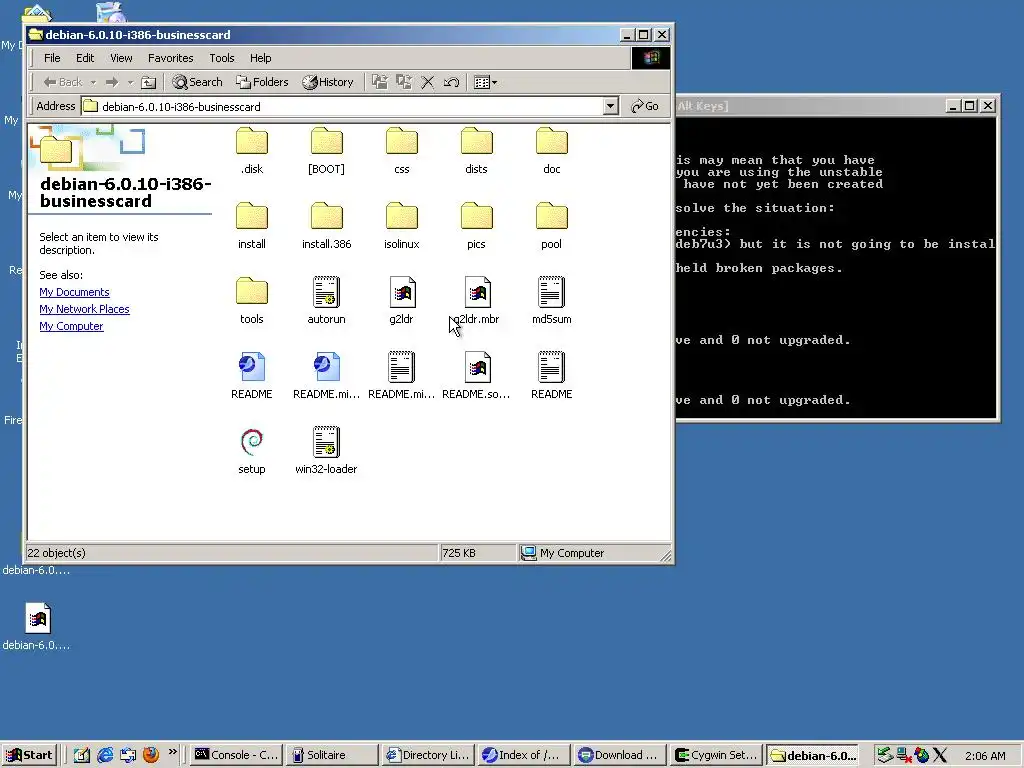Open the My Computer link
1024x768 pixels.
tap(71, 326)
